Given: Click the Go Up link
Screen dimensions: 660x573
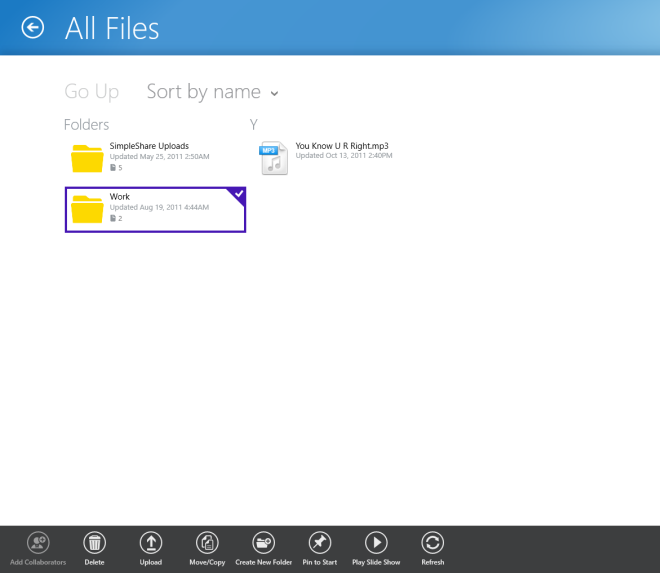Looking at the screenshot, I should (92, 91).
